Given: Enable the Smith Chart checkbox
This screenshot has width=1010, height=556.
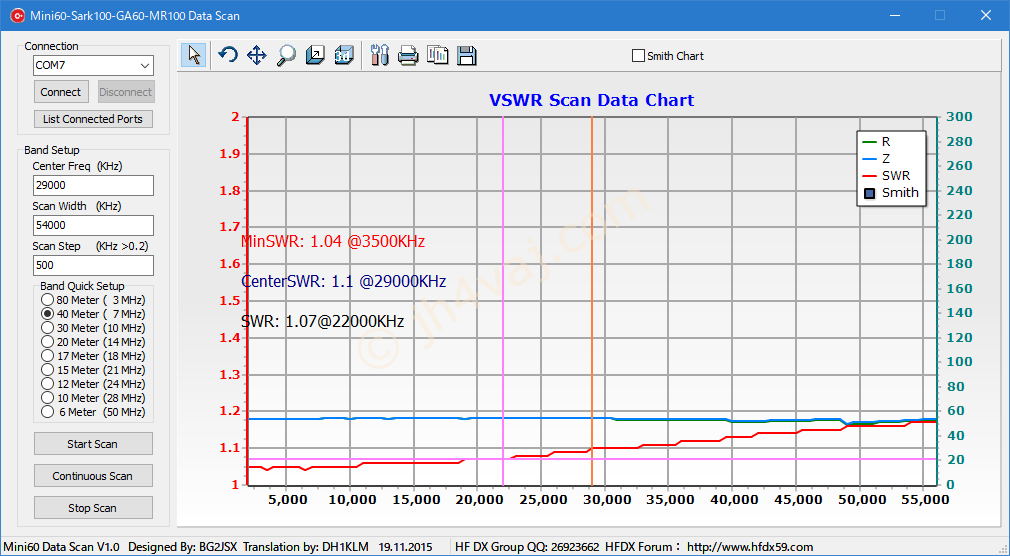Looking at the screenshot, I should (x=638, y=56).
